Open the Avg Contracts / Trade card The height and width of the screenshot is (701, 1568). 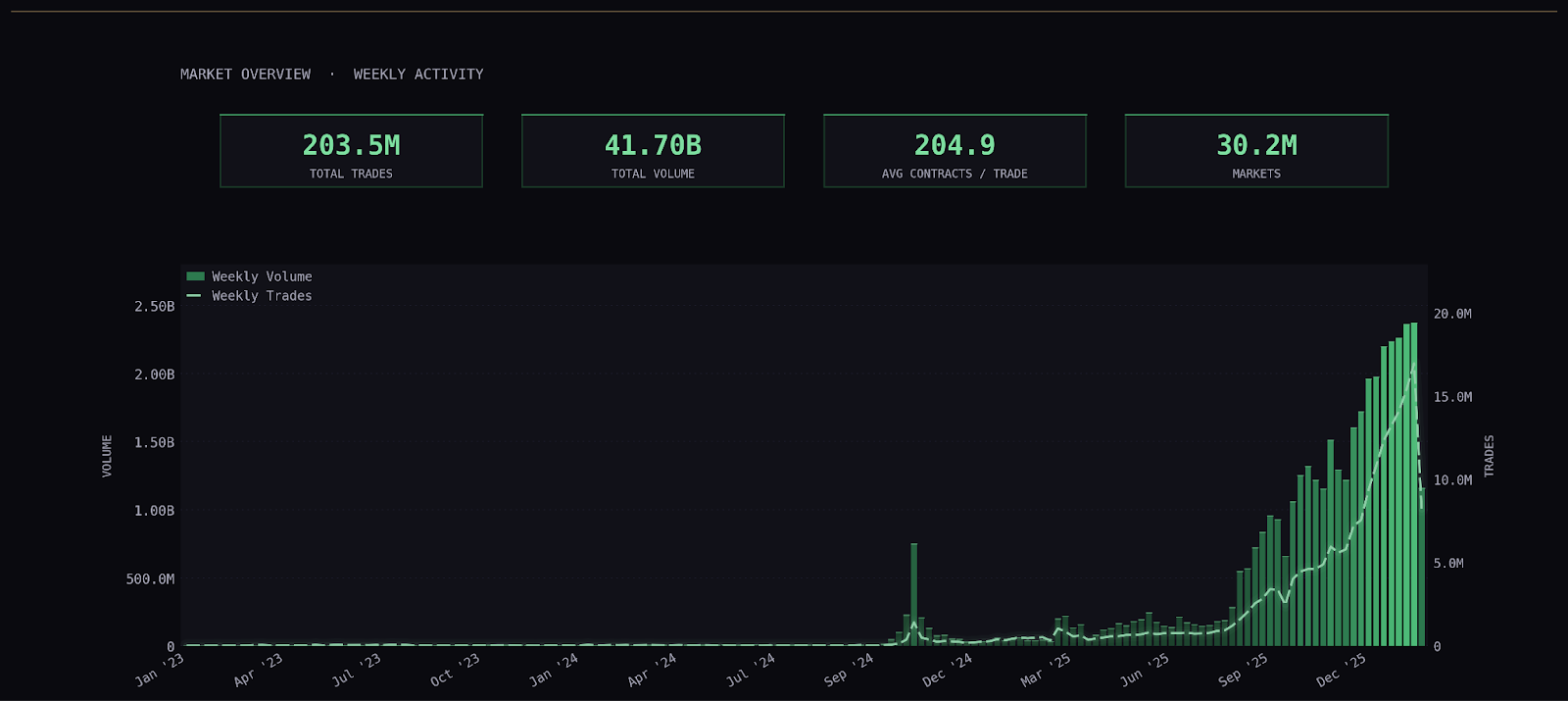[x=955, y=151]
